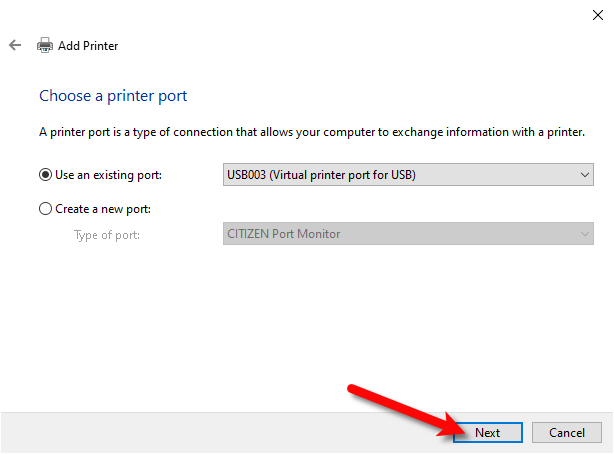Image resolution: width=614 pixels, height=454 pixels.
Task: Click the 'Use an existing port:' label text
Action: click(x=108, y=175)
